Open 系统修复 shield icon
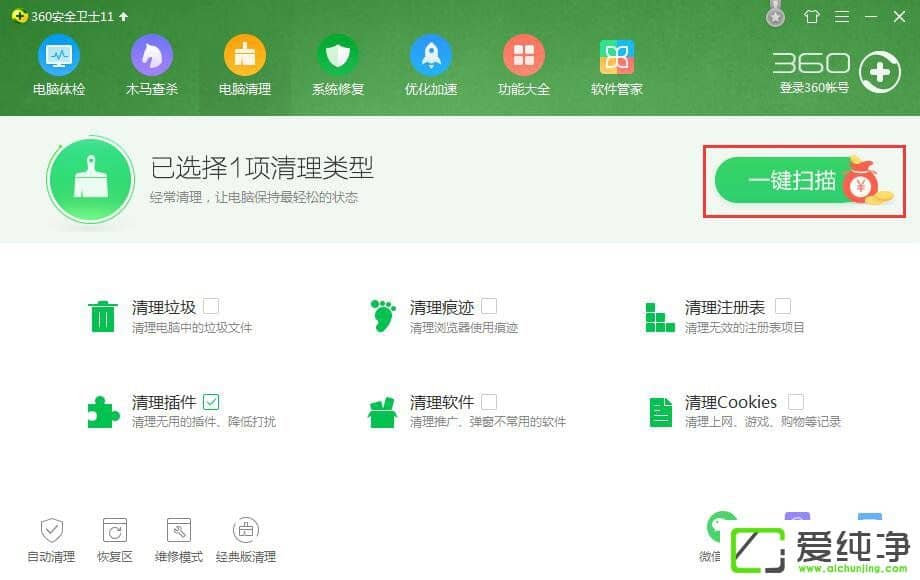 click(x=338, y=56)
